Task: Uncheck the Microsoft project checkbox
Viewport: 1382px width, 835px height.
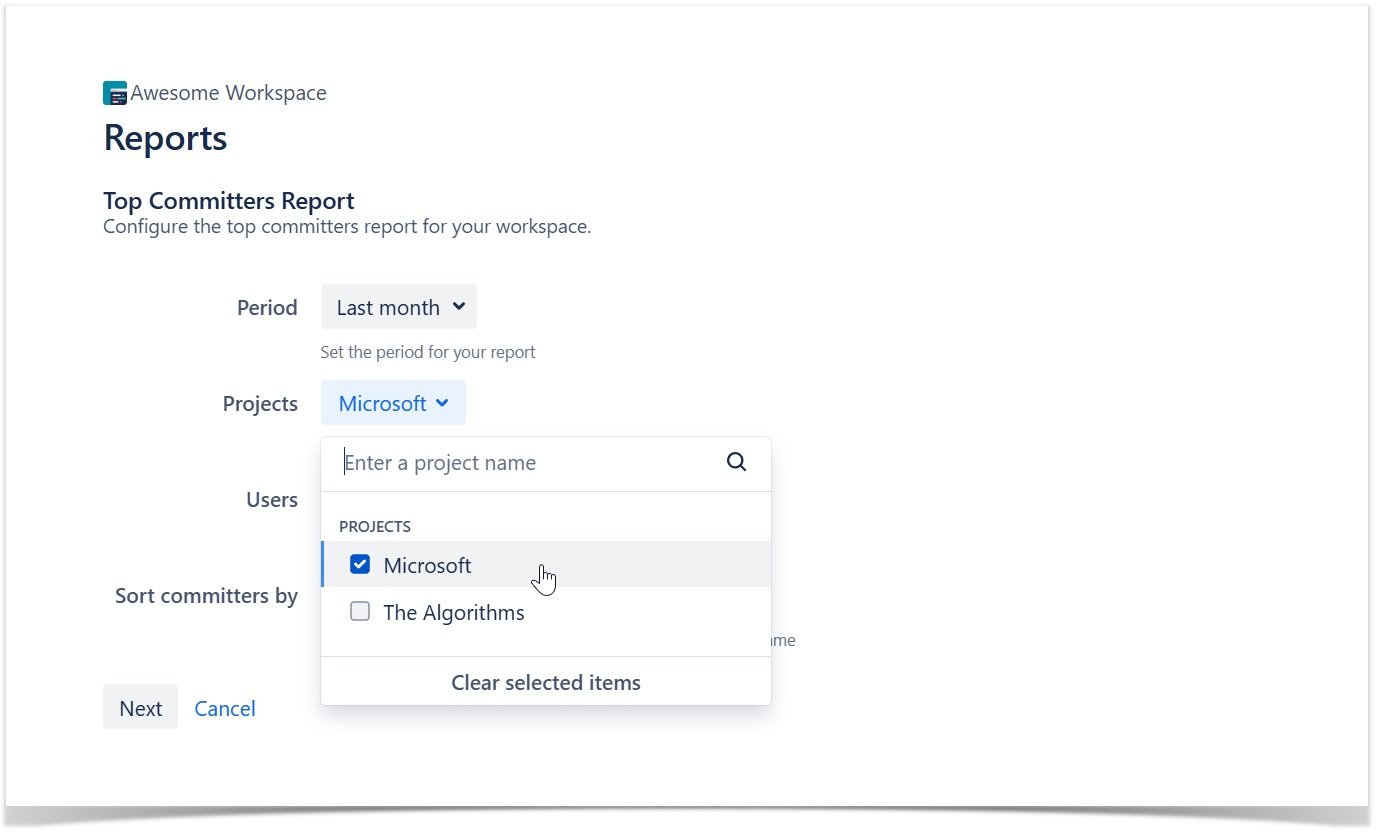Action: (360, 565)
